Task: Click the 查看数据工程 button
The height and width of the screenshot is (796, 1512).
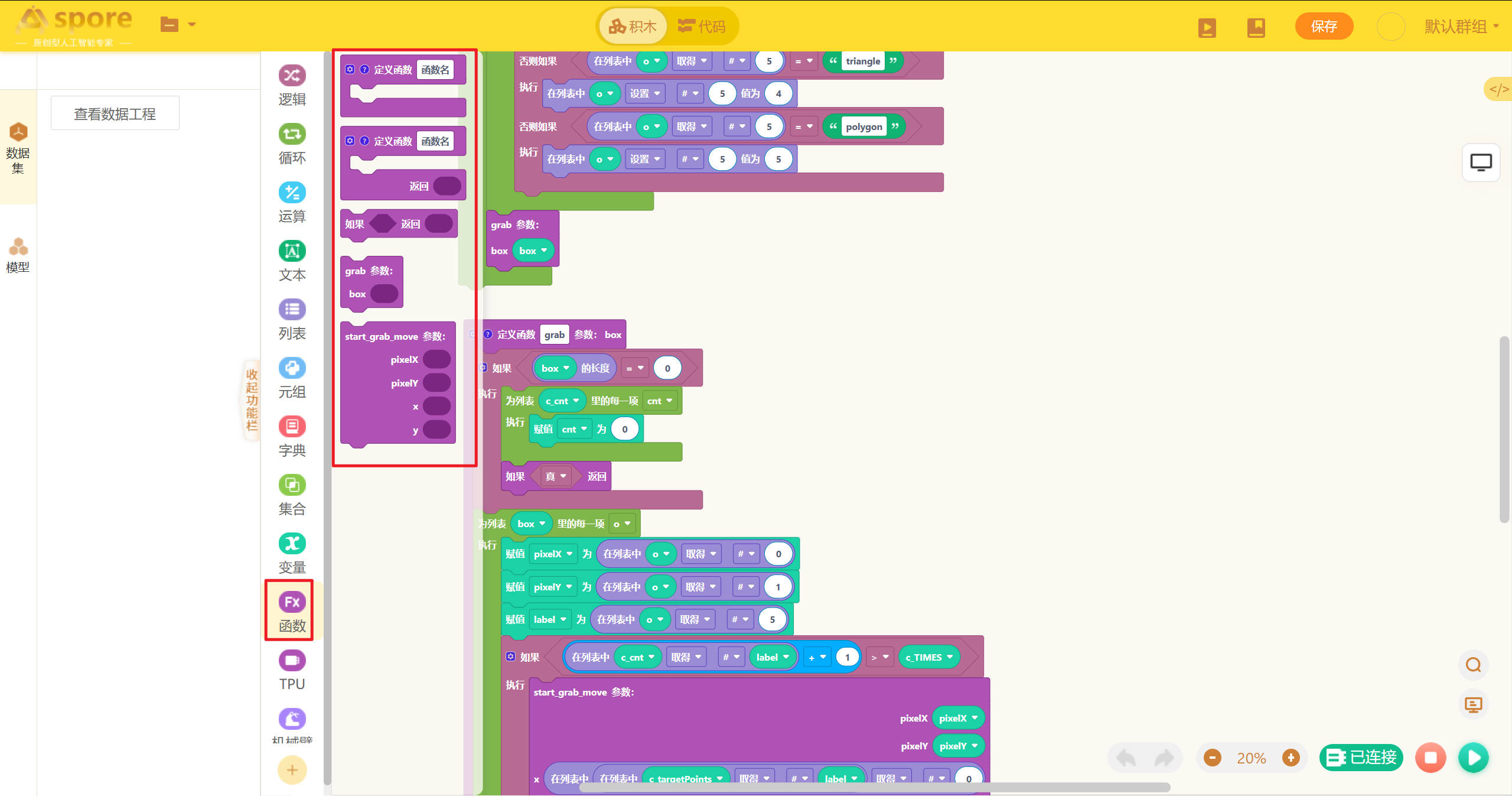Action: pos(115,113)
